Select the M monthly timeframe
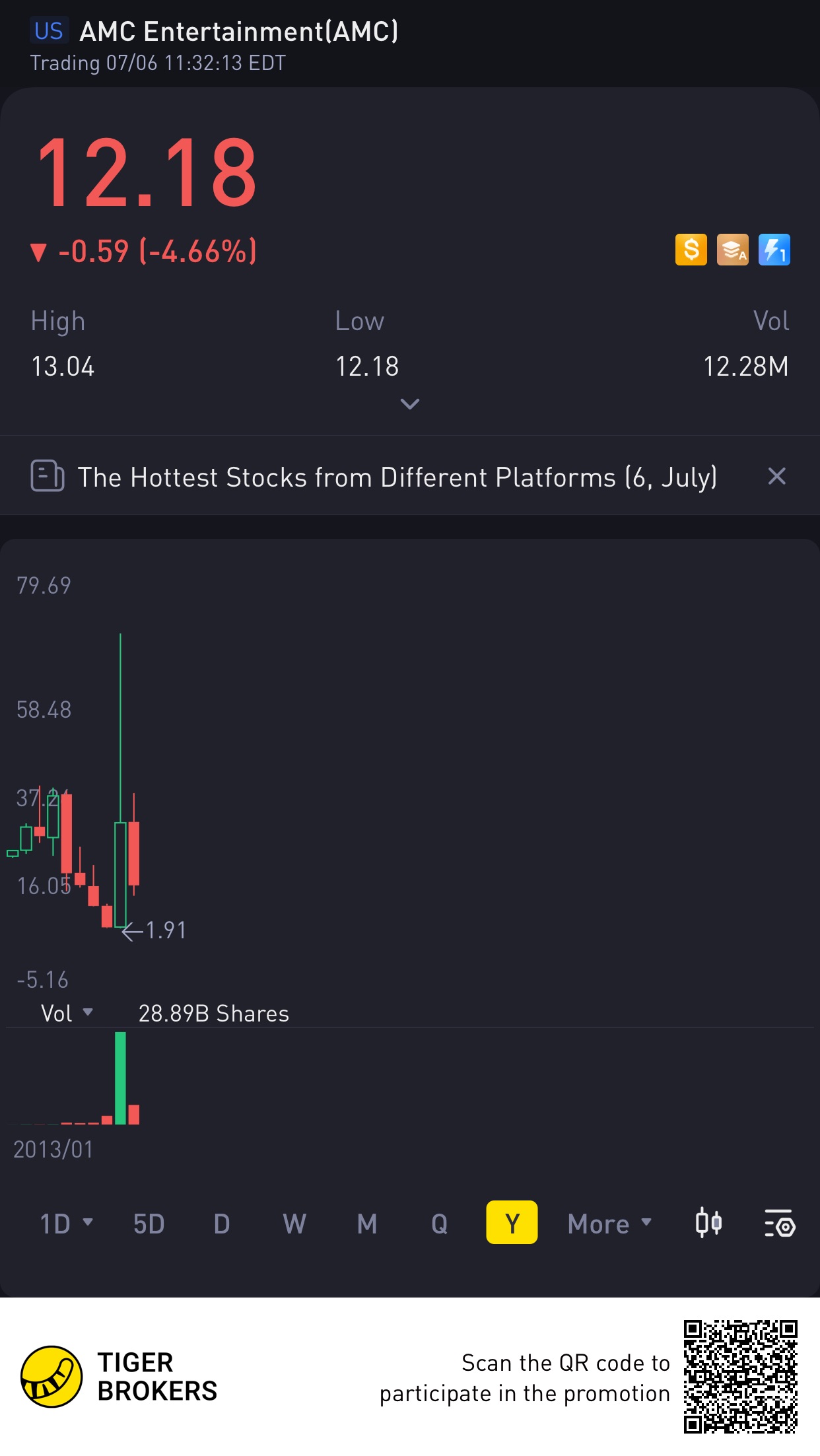820x1456 pixels. [367, 1224]
